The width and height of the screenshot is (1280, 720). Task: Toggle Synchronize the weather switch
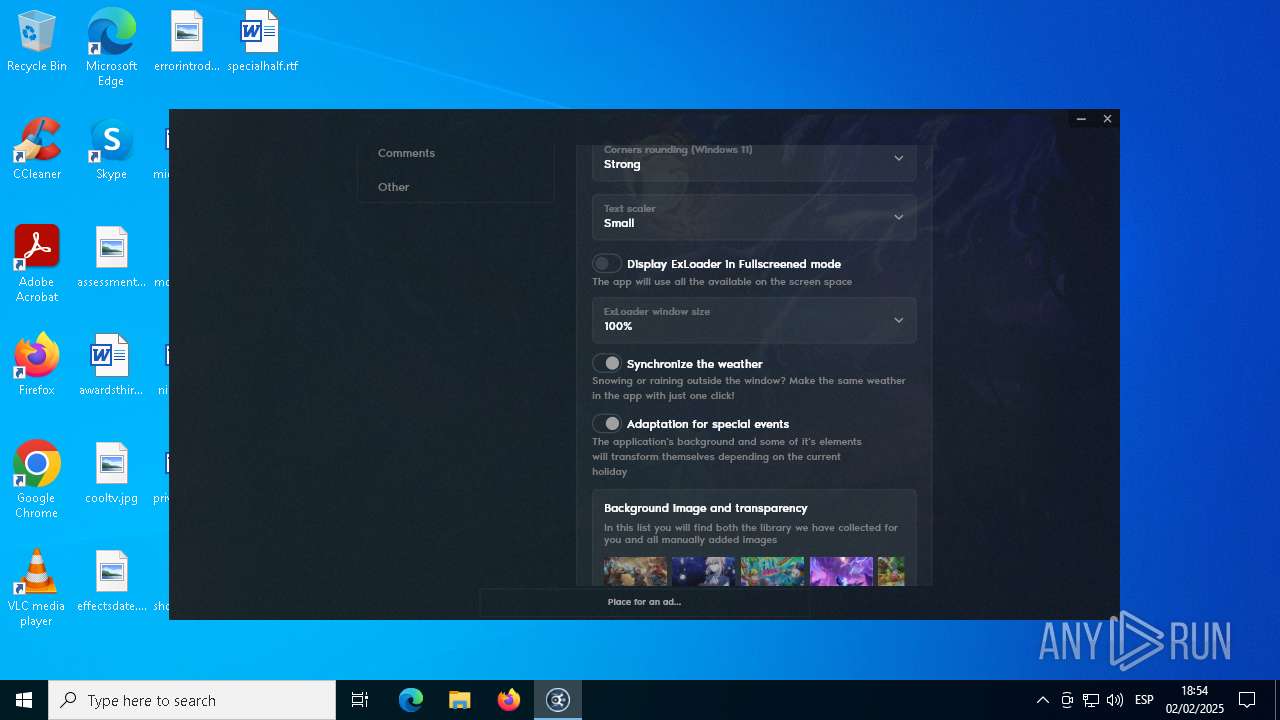tap(607, 364)
